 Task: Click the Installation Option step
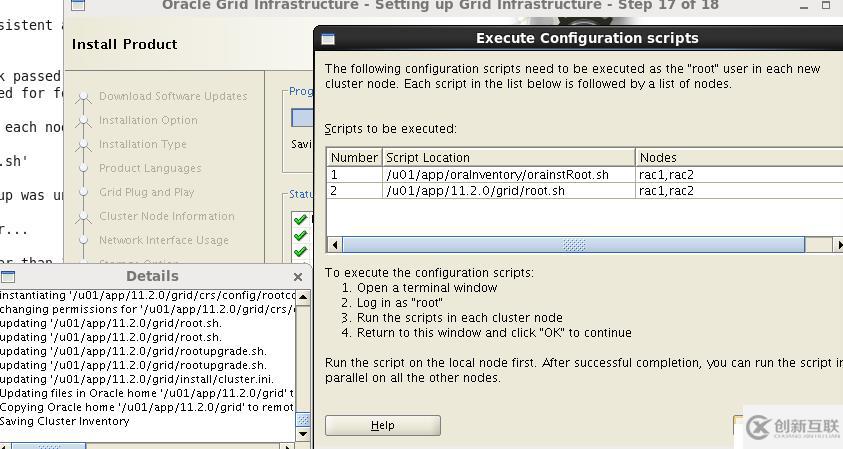point(148,120)
